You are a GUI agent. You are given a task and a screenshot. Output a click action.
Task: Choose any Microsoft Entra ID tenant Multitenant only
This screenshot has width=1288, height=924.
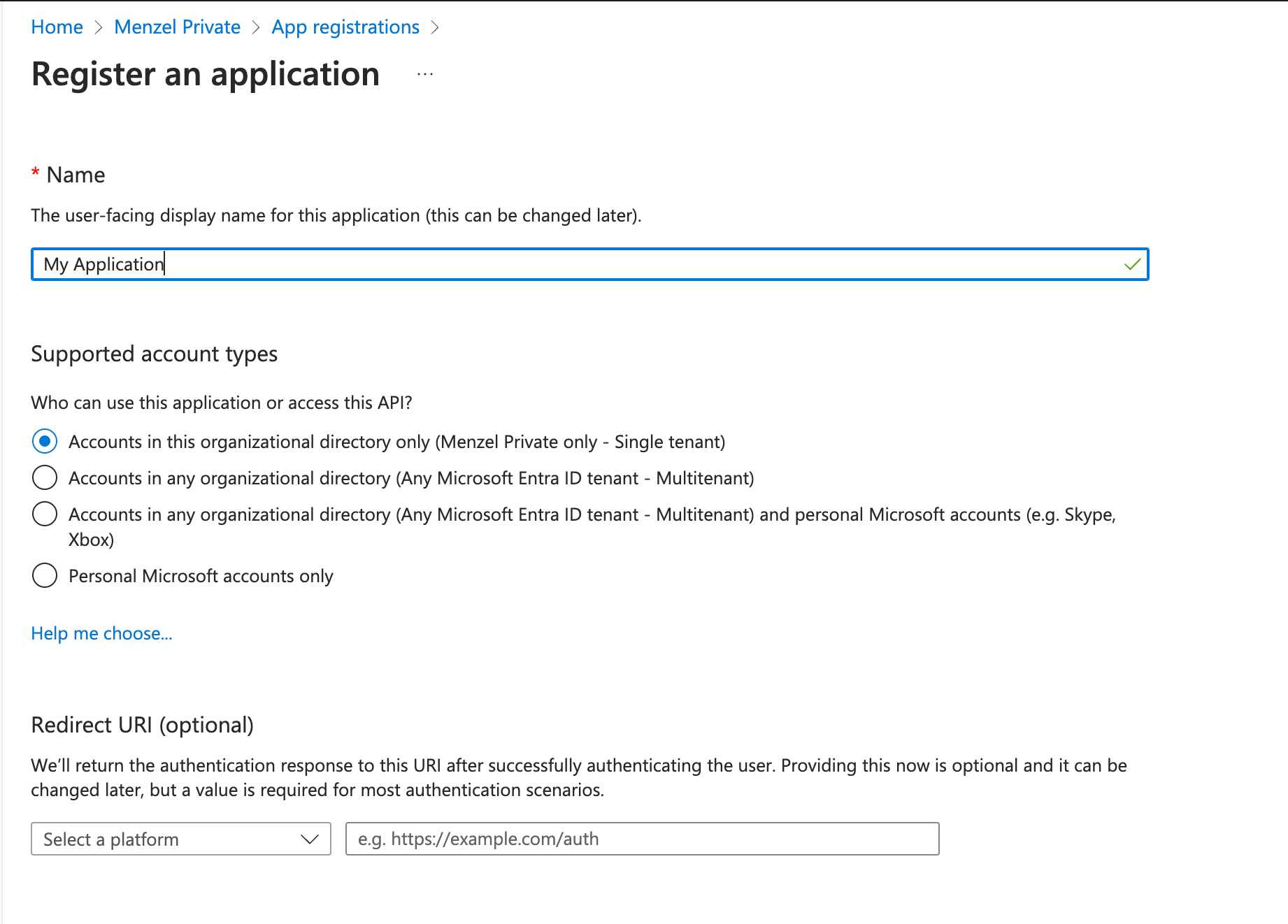[45, 478]
